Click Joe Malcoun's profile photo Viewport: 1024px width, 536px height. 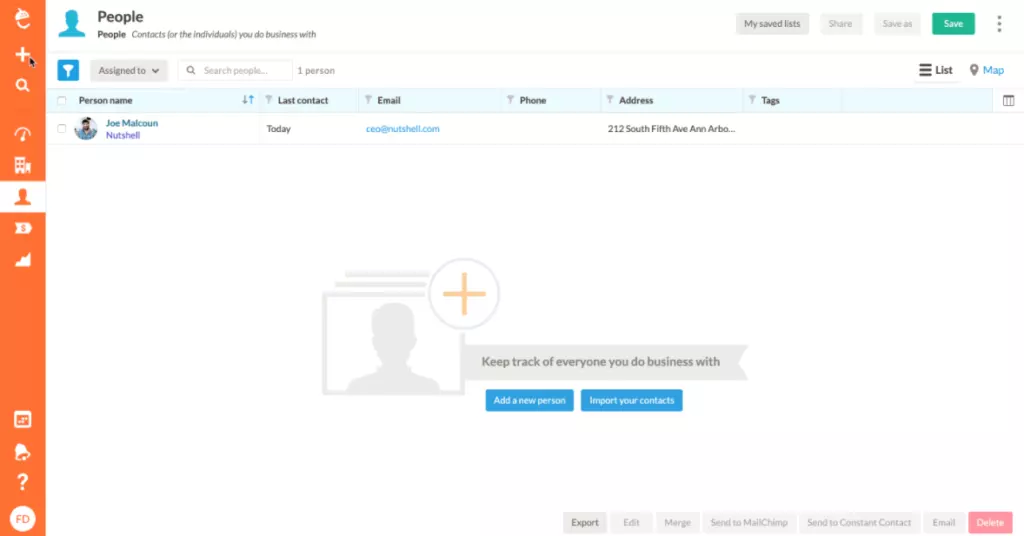[86, 129]
